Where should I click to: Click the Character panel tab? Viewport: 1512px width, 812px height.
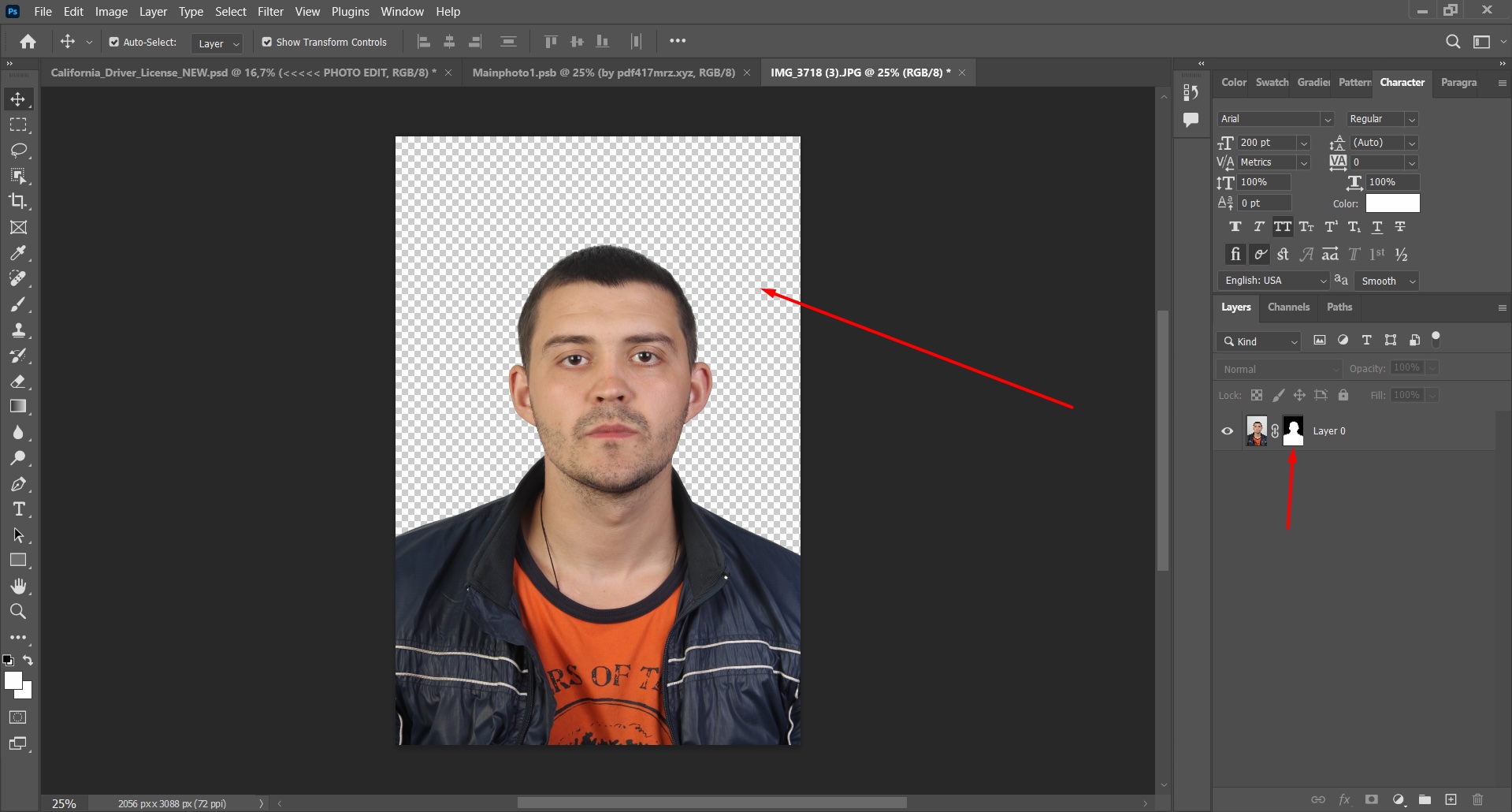click(x=1402, y=82)
